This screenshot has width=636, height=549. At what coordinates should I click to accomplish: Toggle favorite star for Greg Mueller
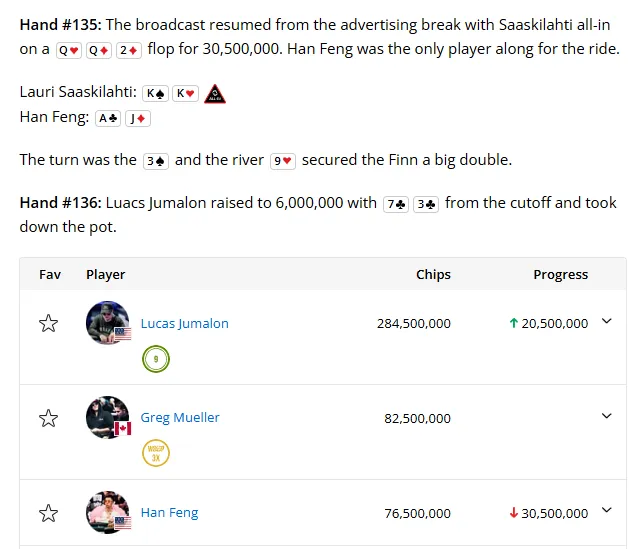click(x=48, y=418)
